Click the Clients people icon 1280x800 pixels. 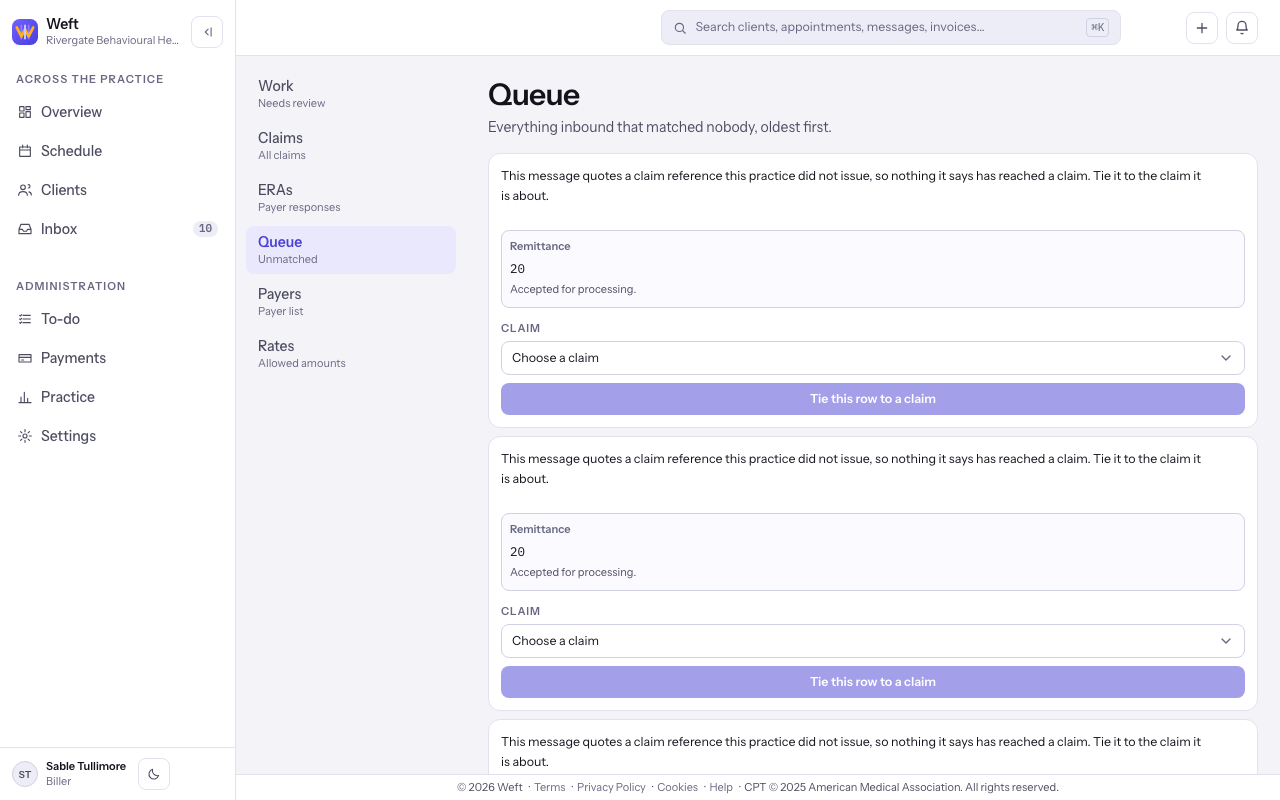25,190
